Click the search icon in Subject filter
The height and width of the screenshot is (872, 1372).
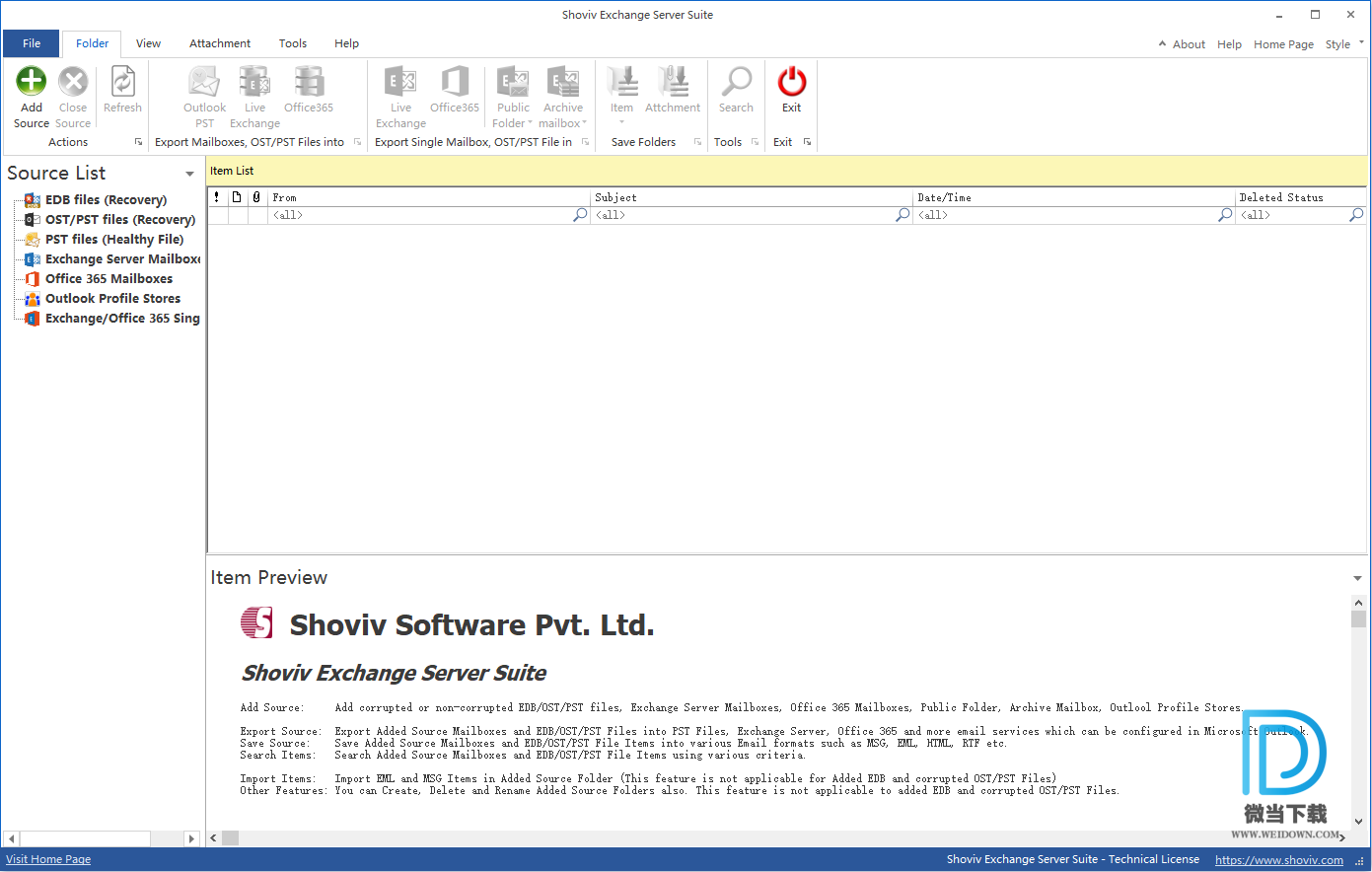[x=903, y=214]
